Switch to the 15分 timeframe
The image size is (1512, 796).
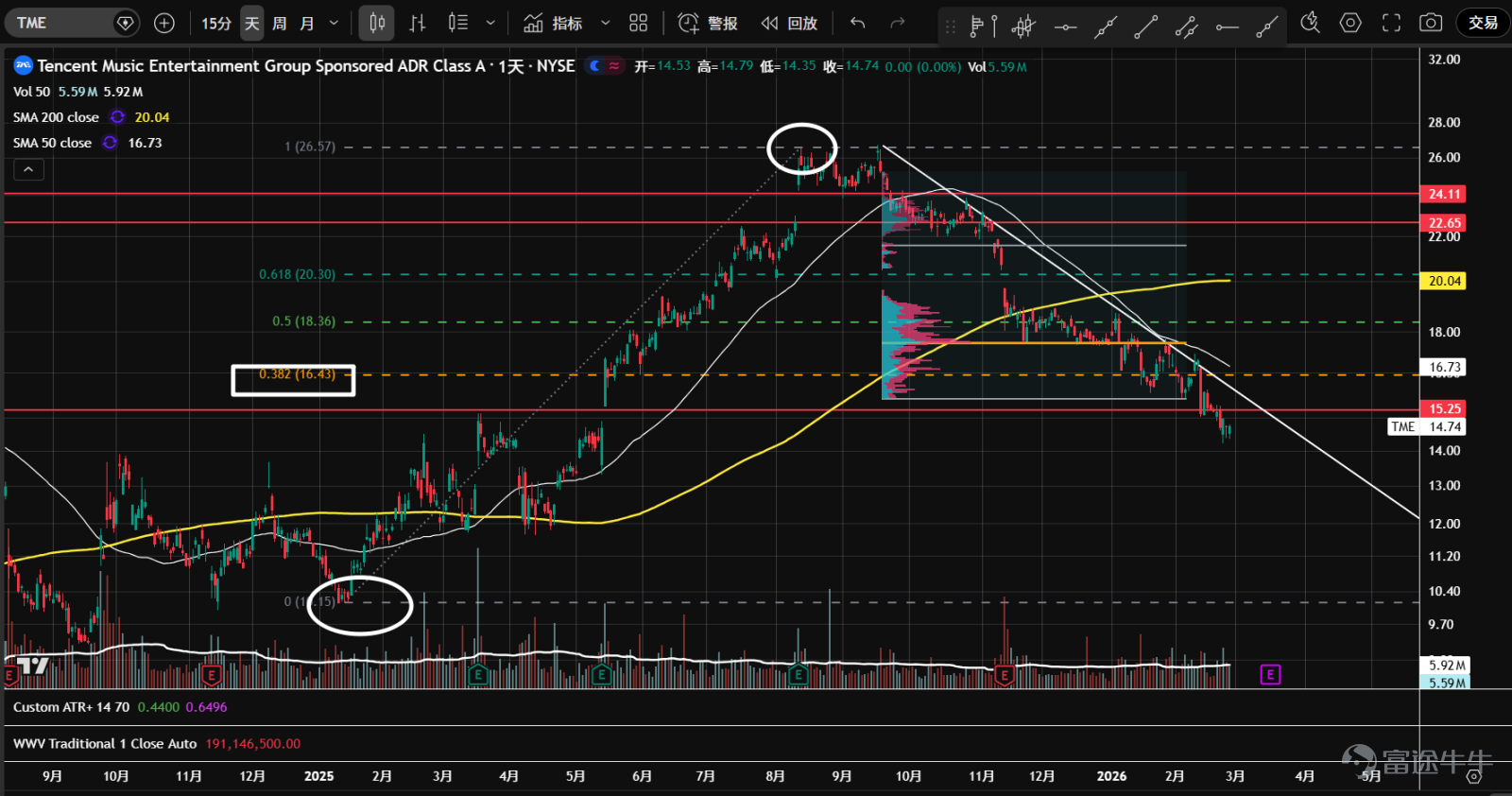[216, 23]
